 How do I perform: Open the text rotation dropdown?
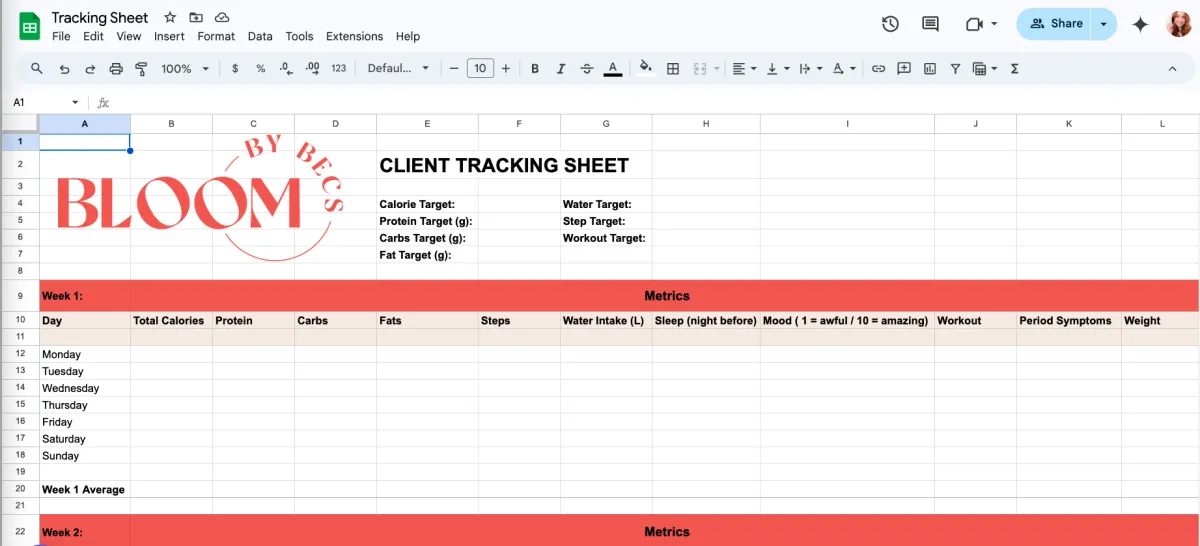(x=845, y=69)
